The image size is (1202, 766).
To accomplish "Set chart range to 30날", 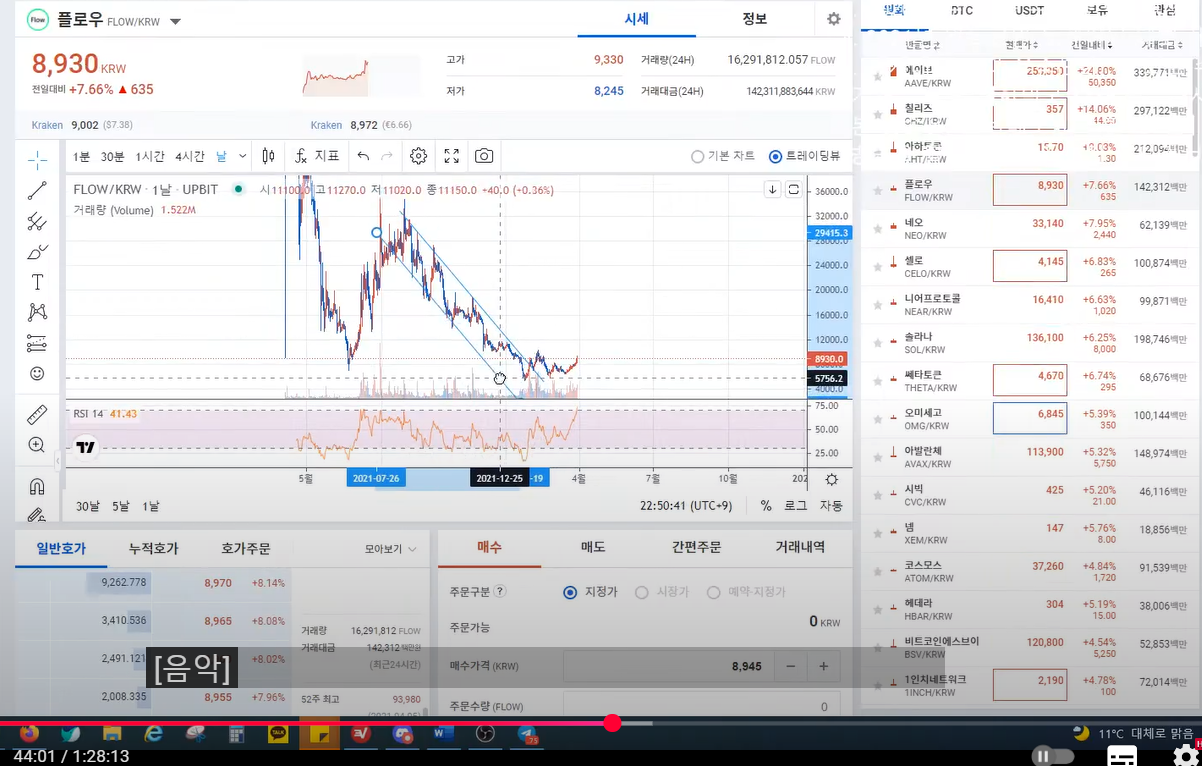I will point(88,506).
